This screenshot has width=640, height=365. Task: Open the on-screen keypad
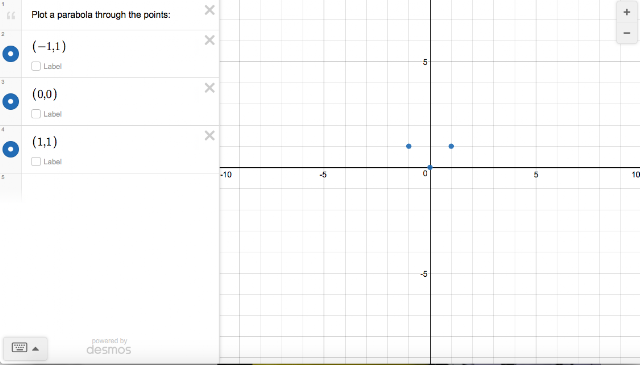click(x=19, y=348)
